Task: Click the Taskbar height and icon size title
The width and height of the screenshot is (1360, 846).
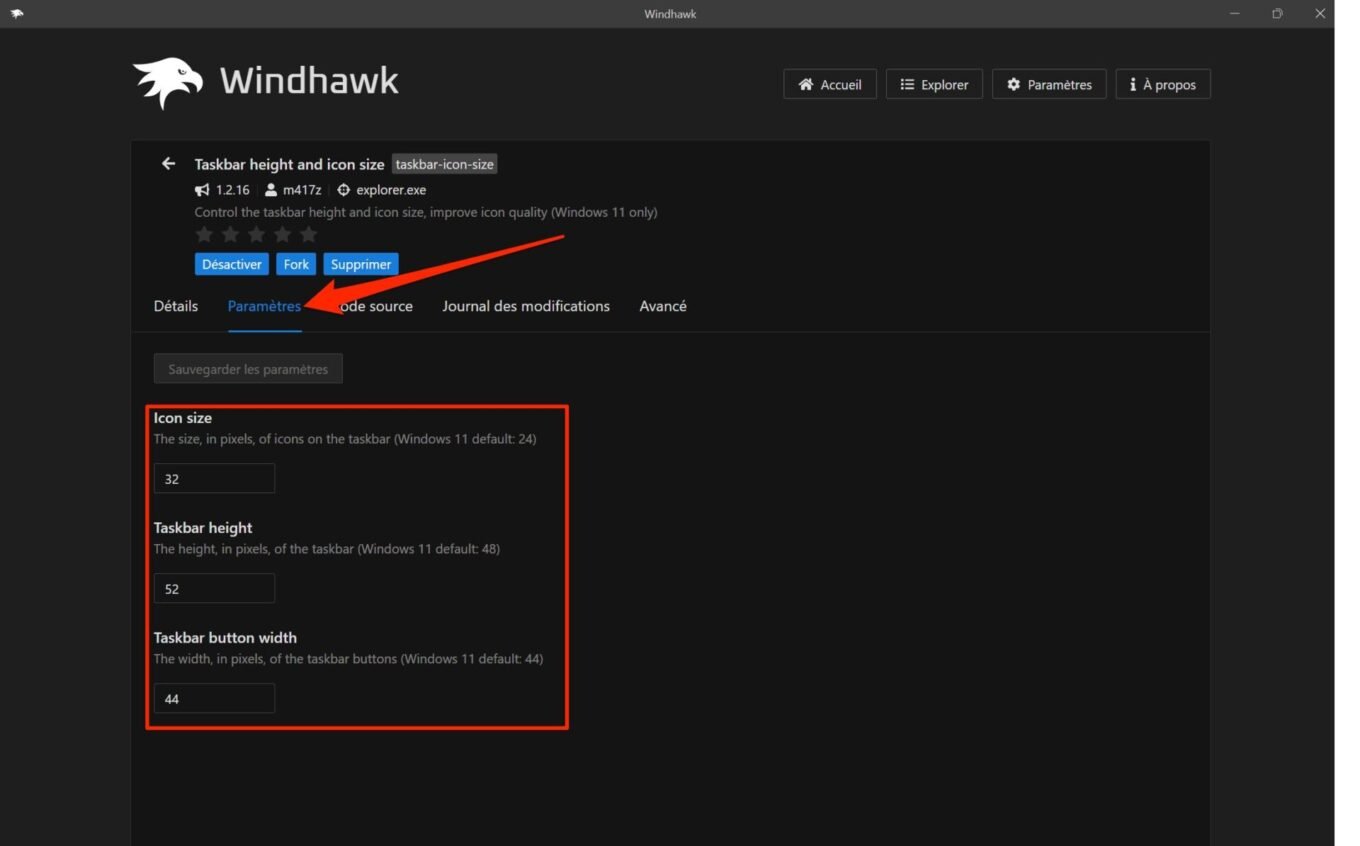Action: pos(289,164)
